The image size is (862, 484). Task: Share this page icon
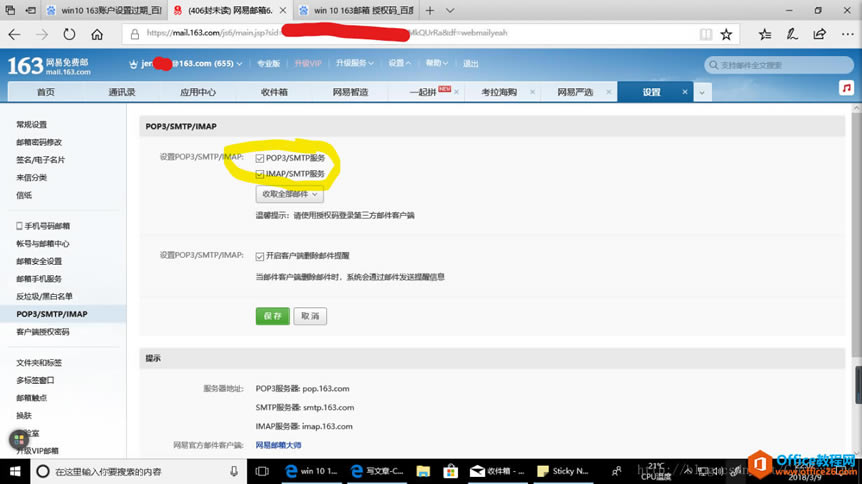tap(819, 35)
